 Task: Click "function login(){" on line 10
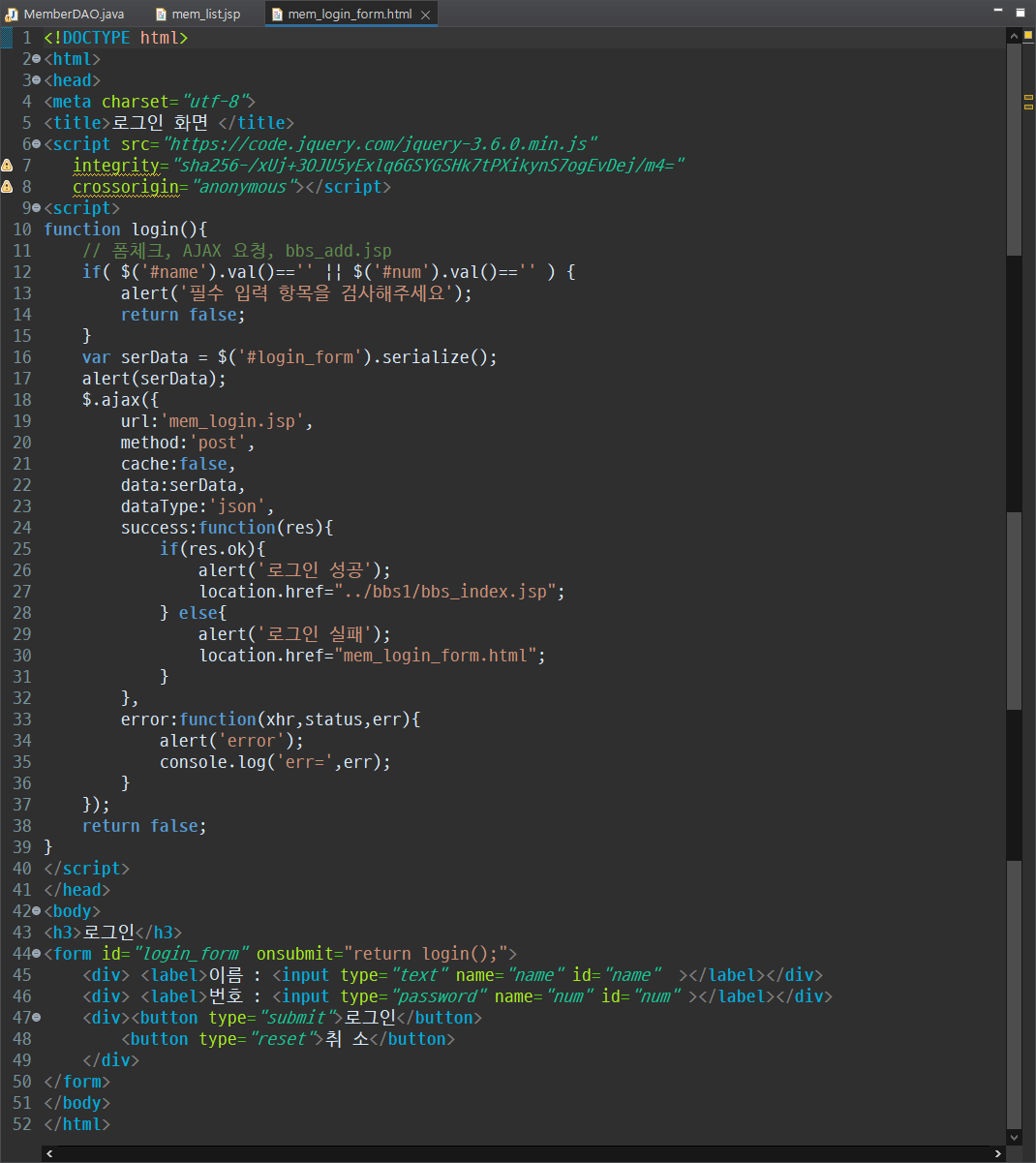pos(126,230)
